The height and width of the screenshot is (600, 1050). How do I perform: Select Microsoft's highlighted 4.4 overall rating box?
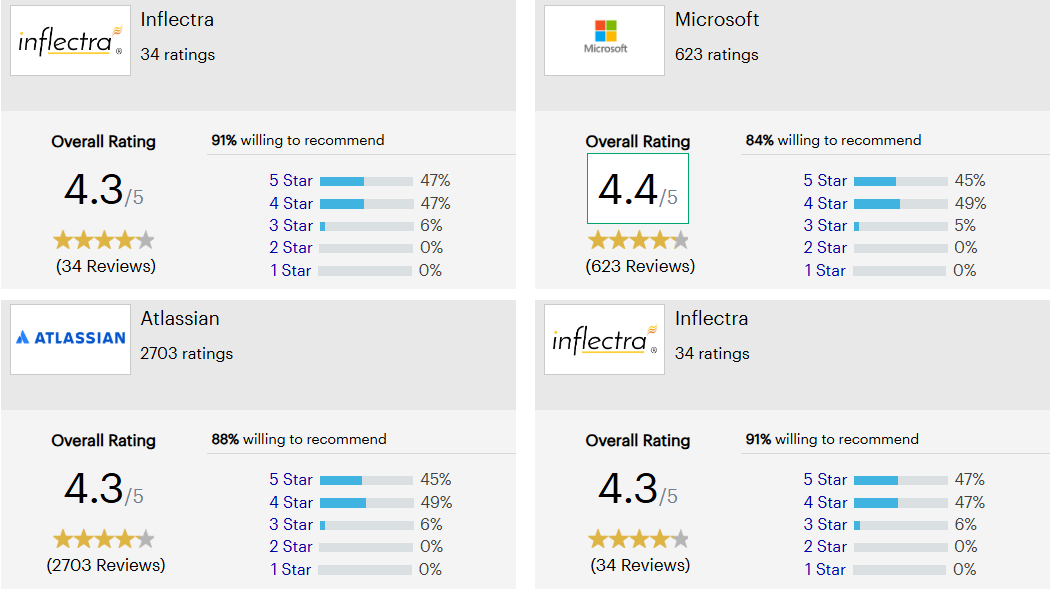[637, 188]
